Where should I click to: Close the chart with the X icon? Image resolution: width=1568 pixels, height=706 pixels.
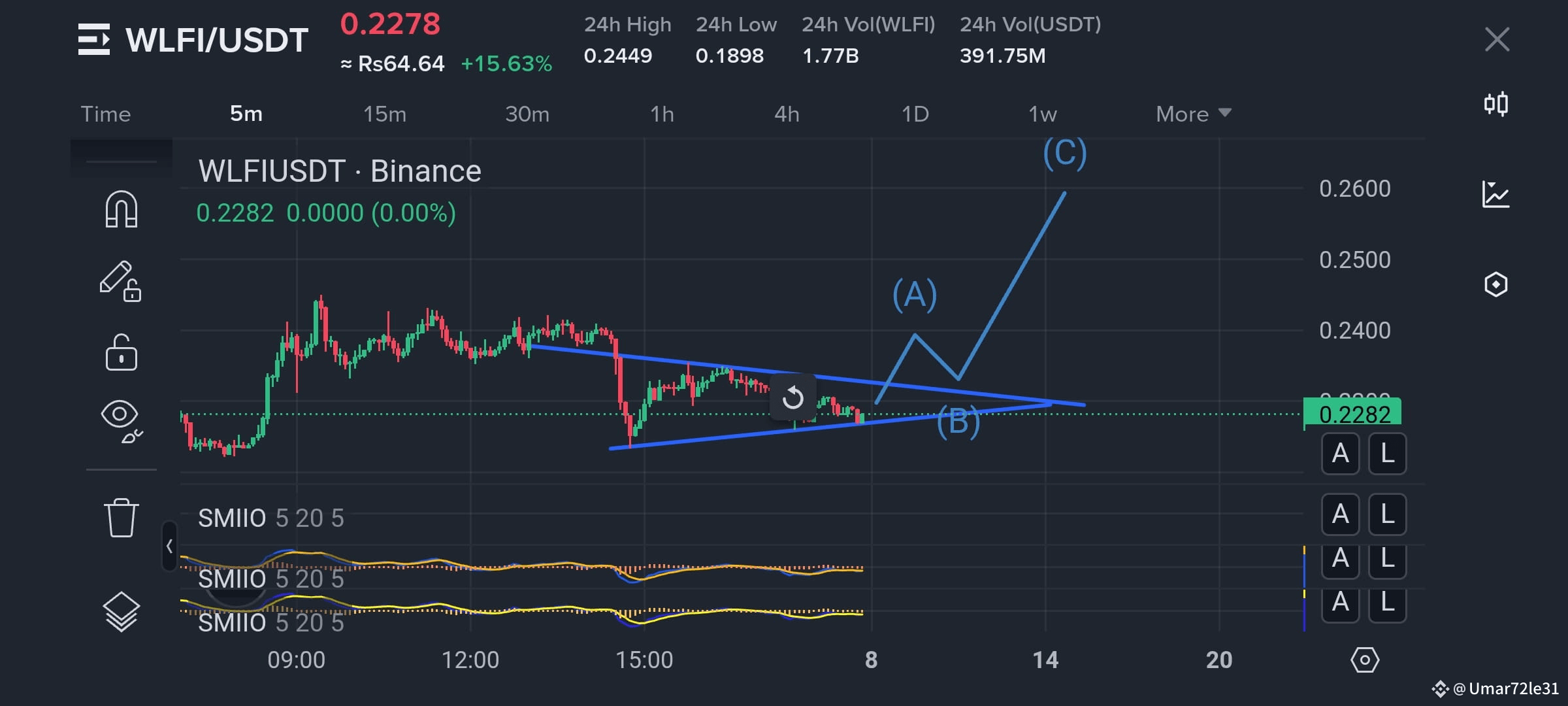click(x=1497, y=39)
